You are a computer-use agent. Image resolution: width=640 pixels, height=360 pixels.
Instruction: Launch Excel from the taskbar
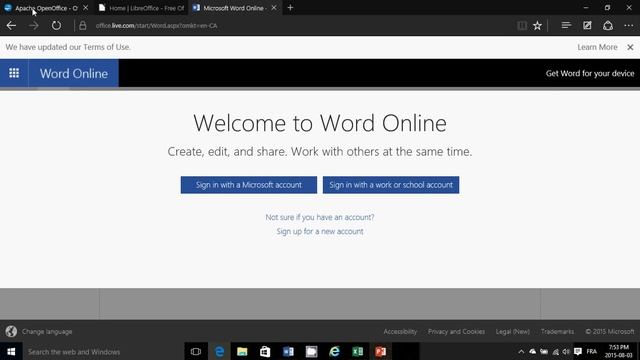[358, 351]
